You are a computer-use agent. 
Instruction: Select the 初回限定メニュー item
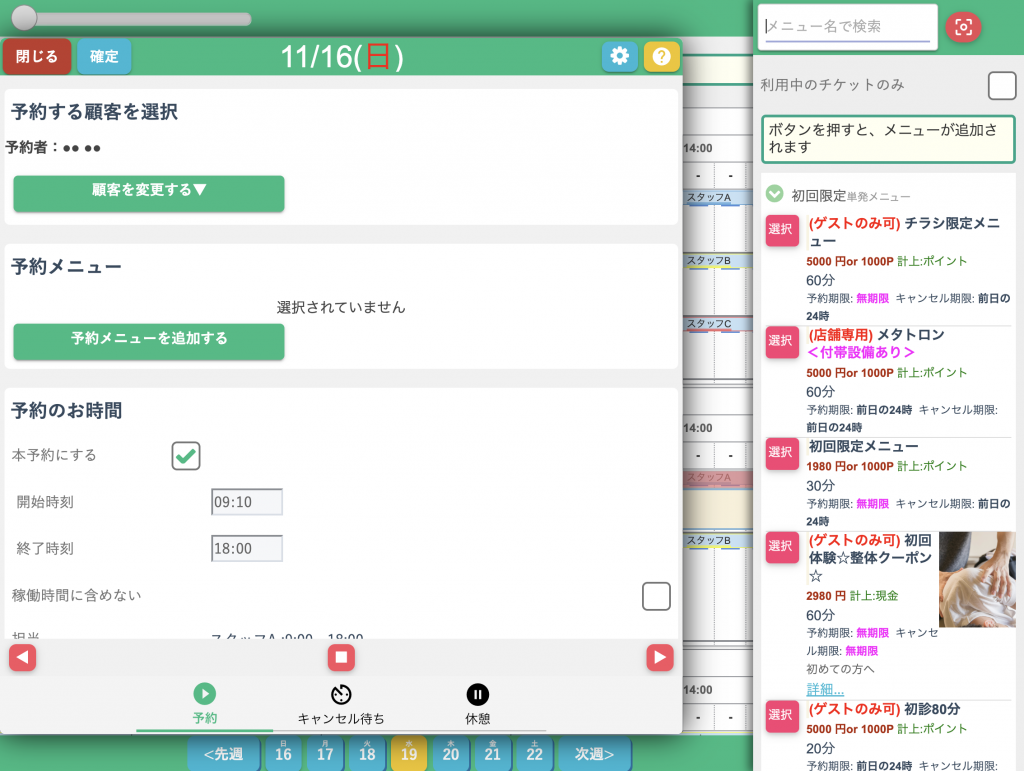782,454
